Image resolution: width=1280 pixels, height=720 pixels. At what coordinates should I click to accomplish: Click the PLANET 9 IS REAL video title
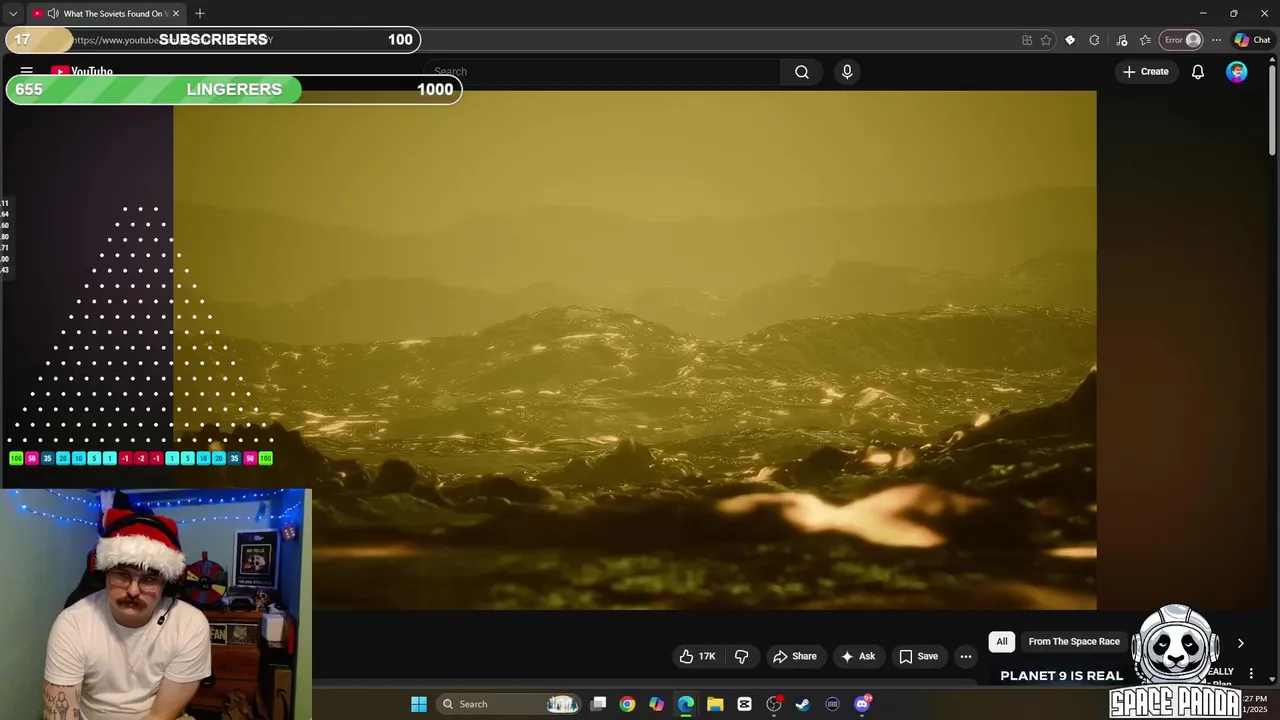pos(1061,676)
